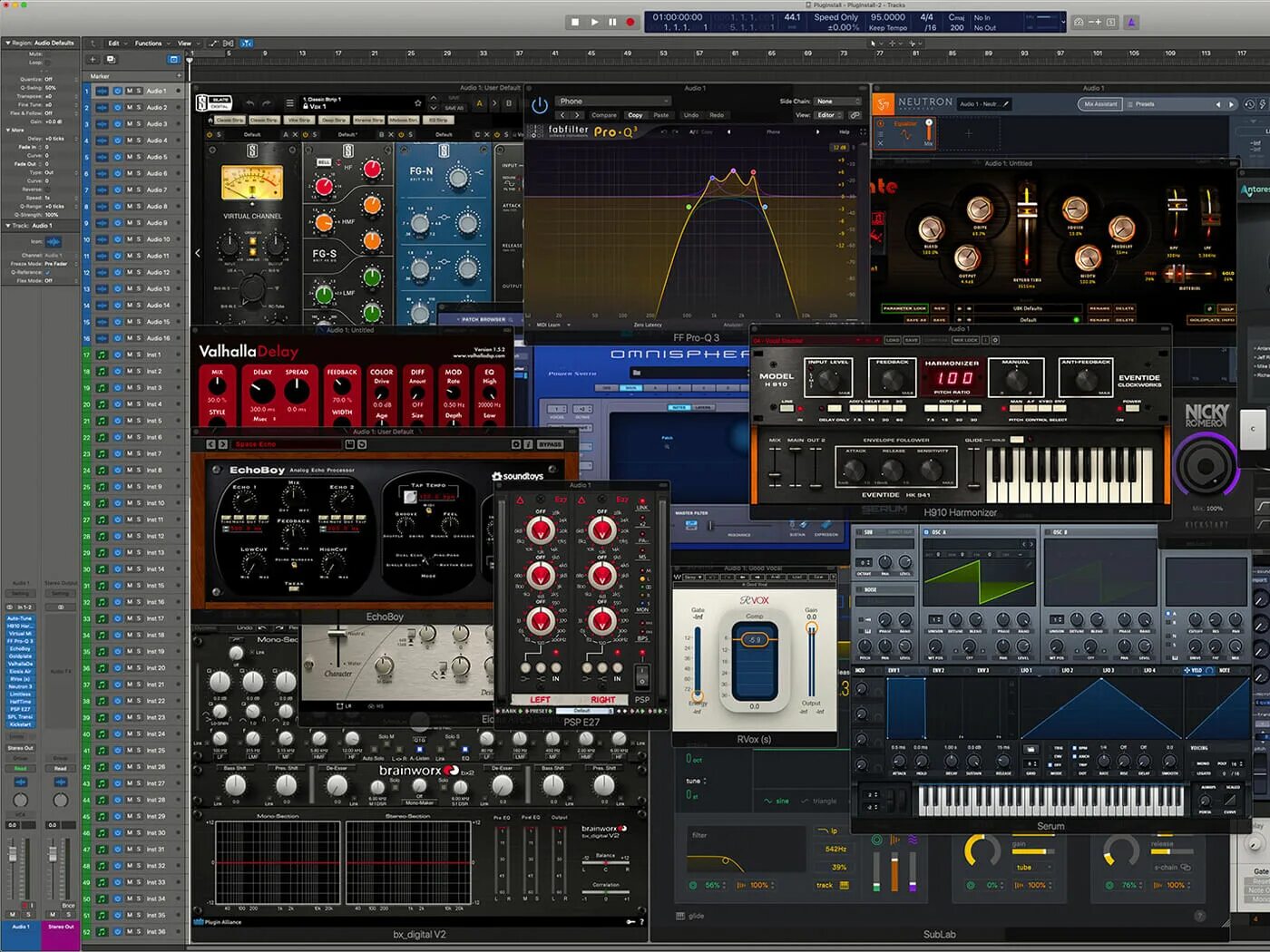
Task: Start playback with the Play button
Action: point(594,22)
